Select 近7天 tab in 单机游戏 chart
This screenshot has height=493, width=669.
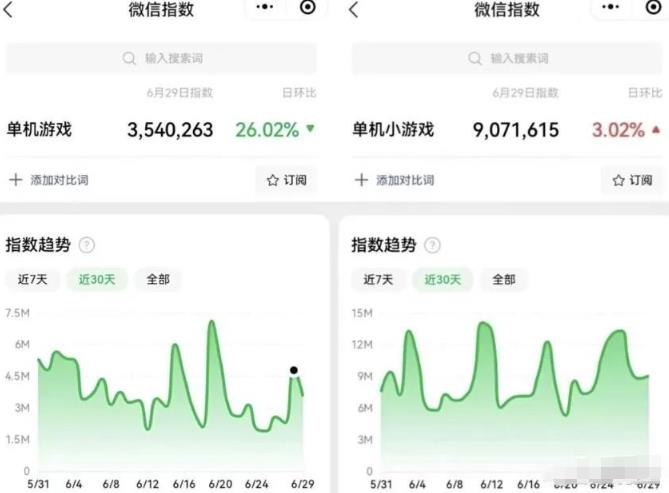pos(32,280)
